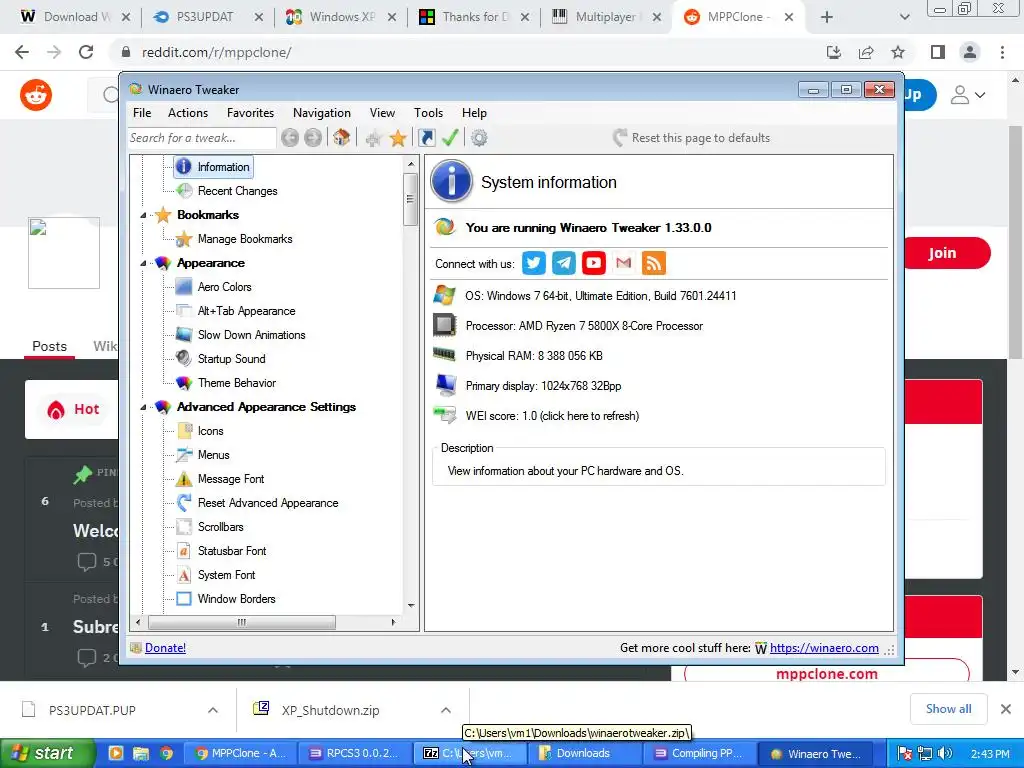The height and width of the screenshot is (768, 1024).
Task: Click WEI score to refresh
Action: pyautogui.click(x=552, y=416)
